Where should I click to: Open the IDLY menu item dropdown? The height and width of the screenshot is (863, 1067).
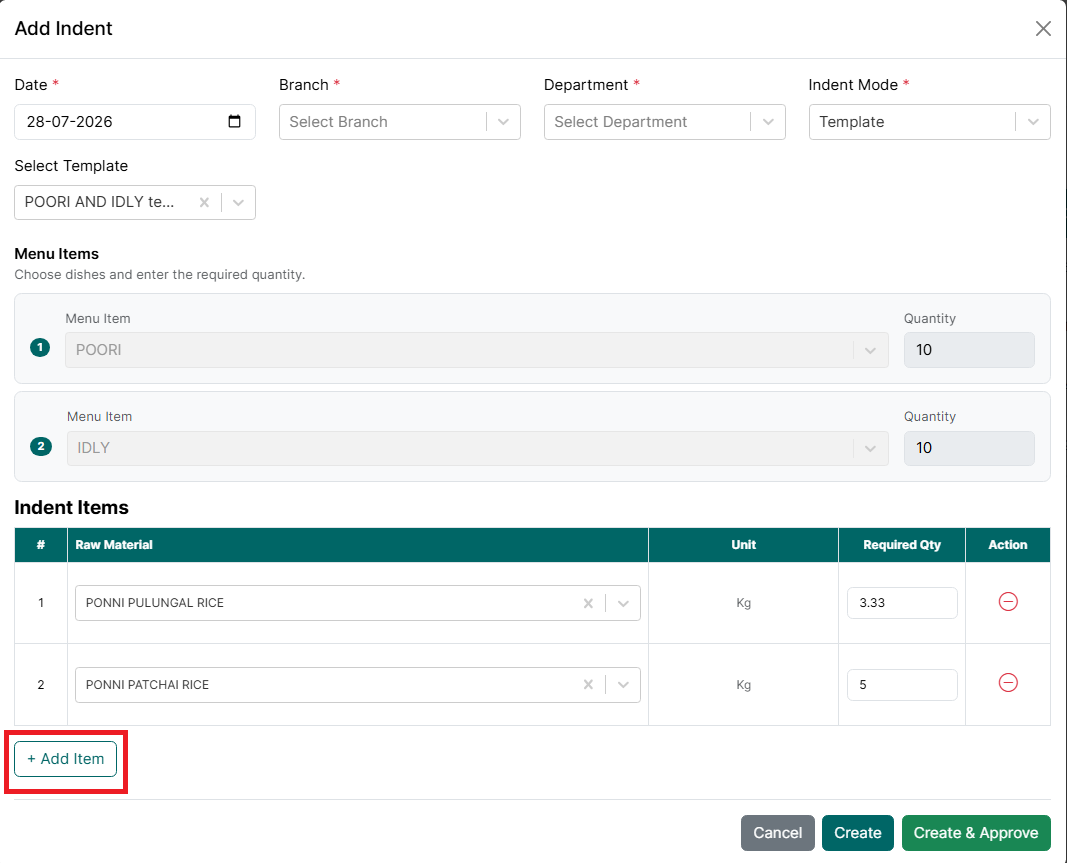[477, 448]
